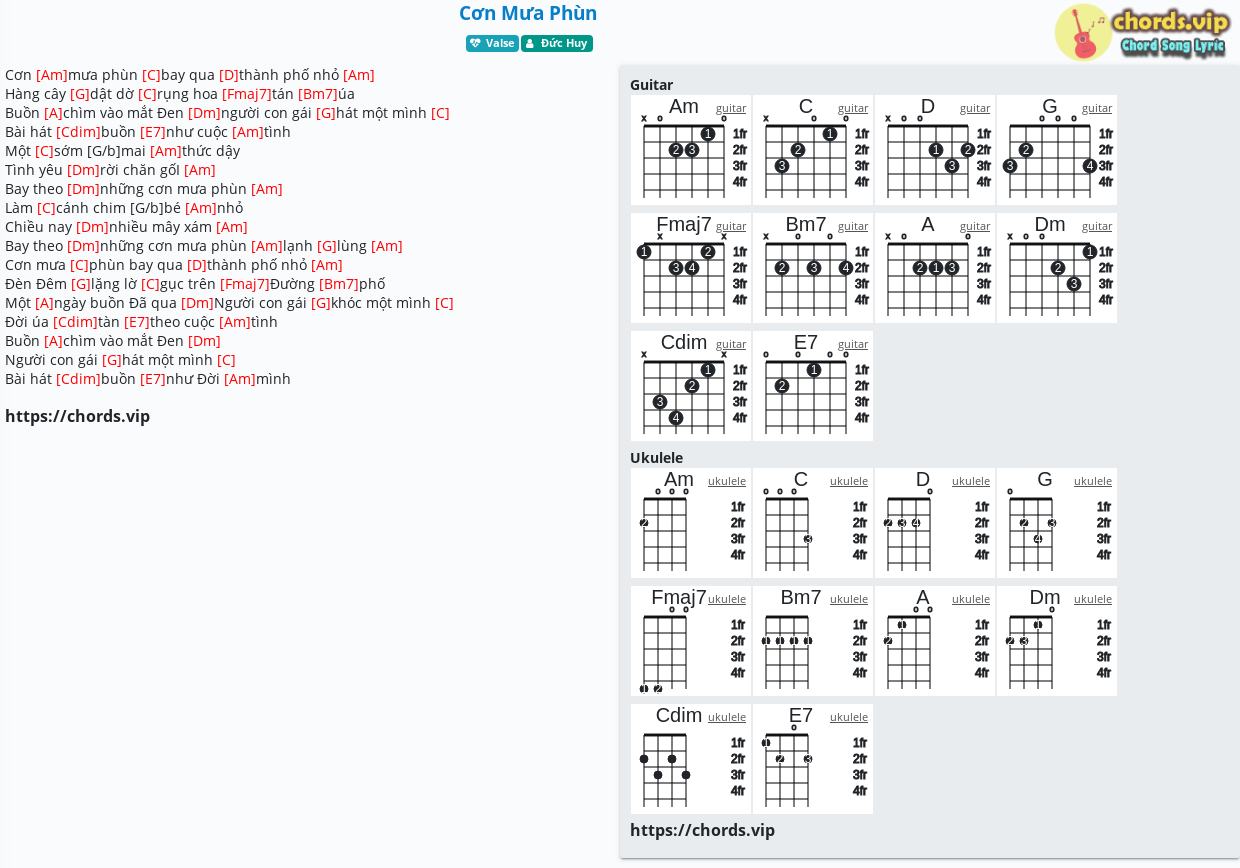View the D guitar chord diagram
Viewport: 1240px width, 868px height.
click(x=935, y=151)
